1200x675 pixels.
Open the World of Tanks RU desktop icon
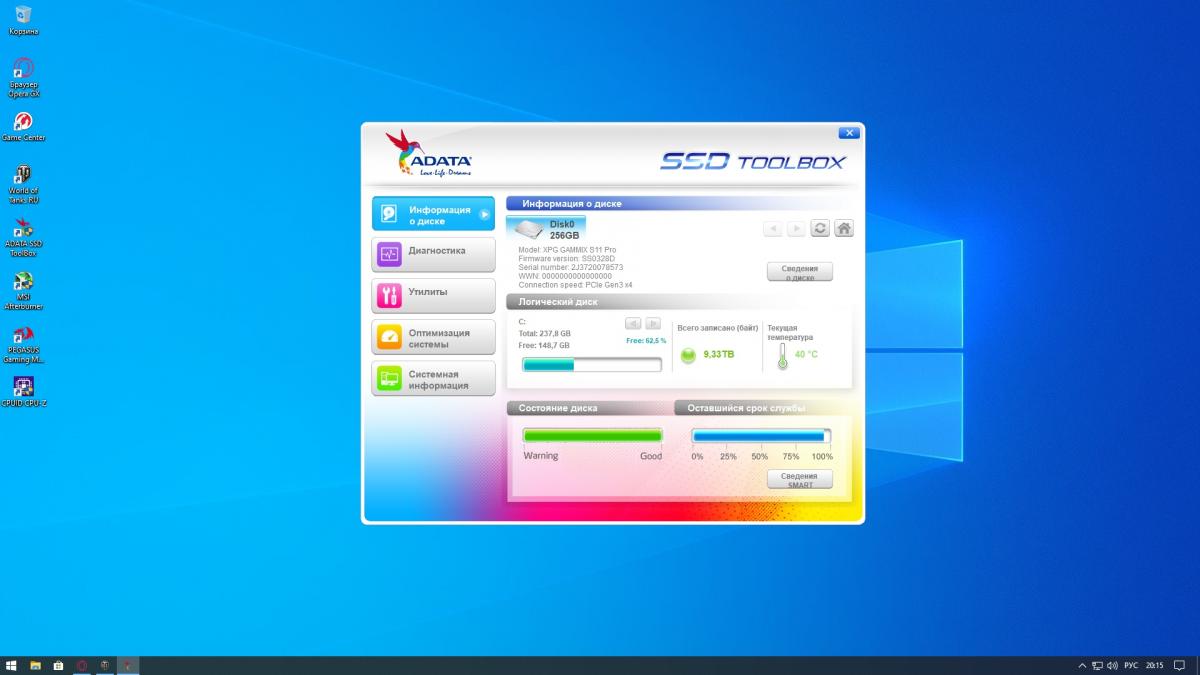point(23,184)
